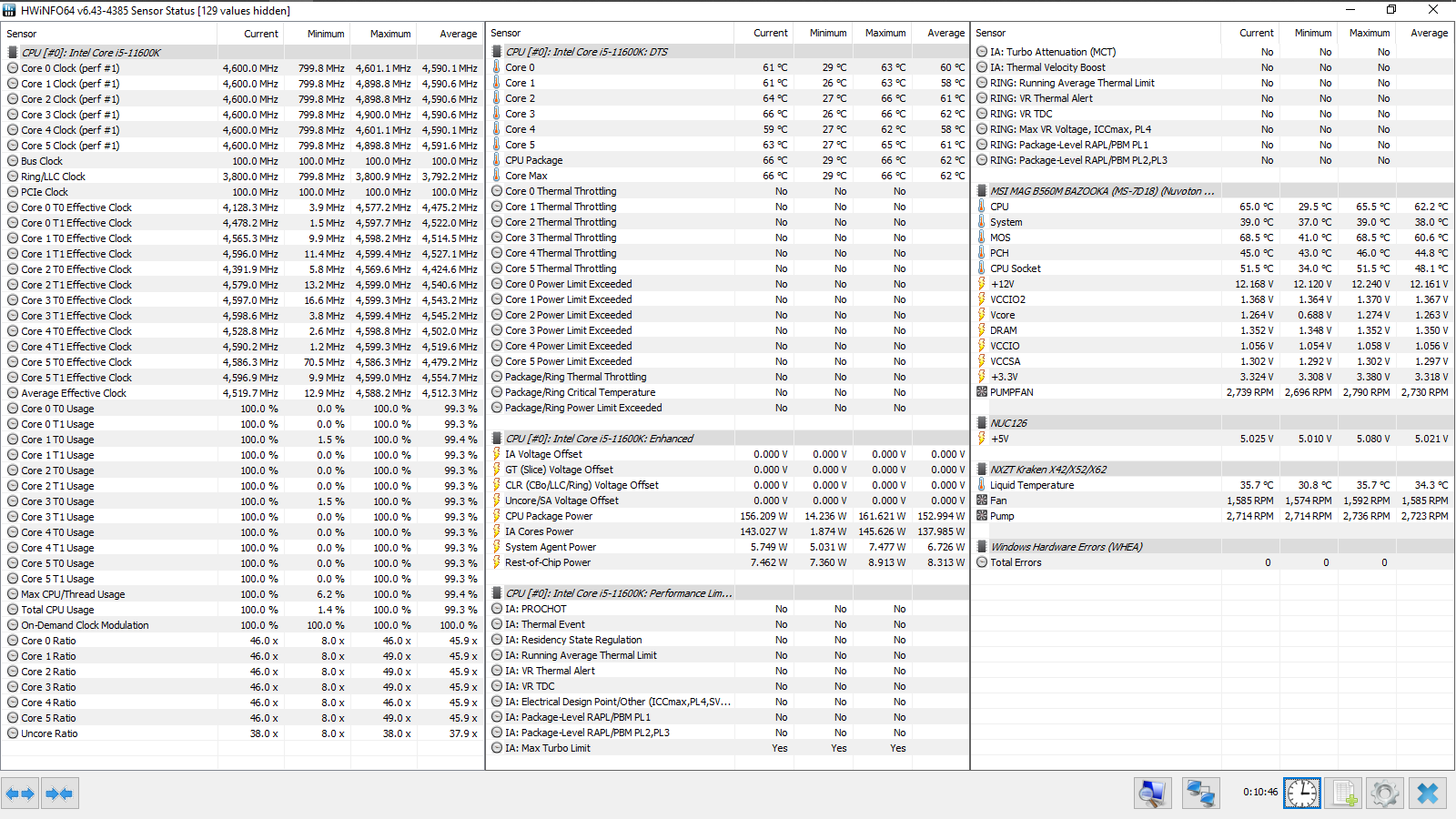This screenshot has height=819, width=1456.
Task: Open the monitor with magnifier summary button
Action: 1152,794
